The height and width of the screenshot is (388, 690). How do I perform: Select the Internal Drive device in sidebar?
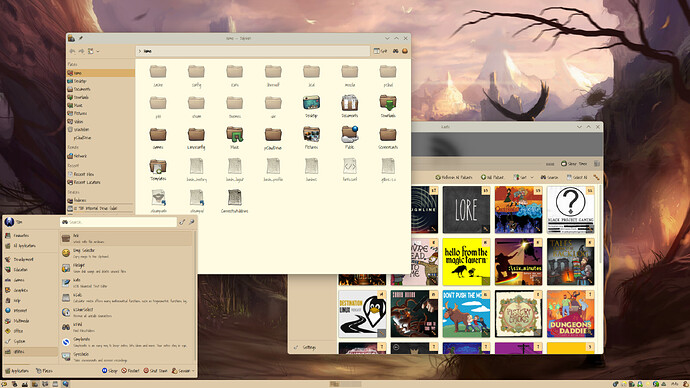tap(101, 208)
